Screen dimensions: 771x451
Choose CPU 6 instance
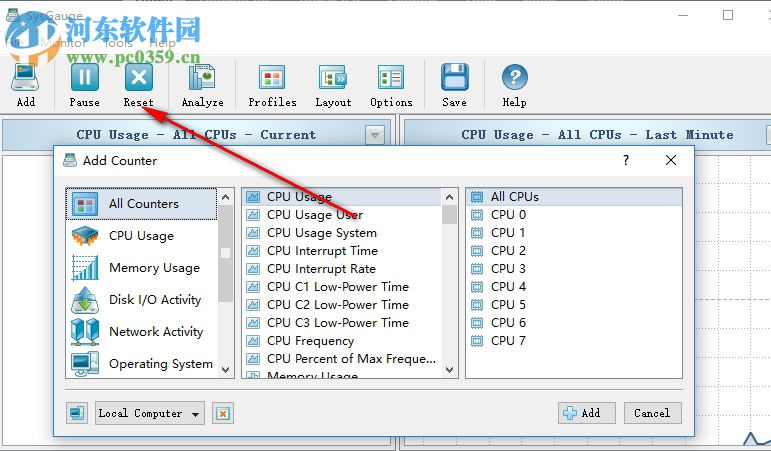click(574, 323)
